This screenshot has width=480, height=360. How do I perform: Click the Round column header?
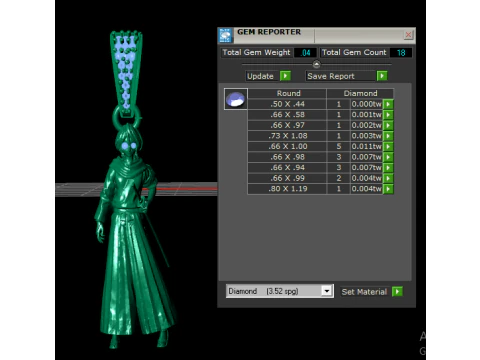[288, 93]
